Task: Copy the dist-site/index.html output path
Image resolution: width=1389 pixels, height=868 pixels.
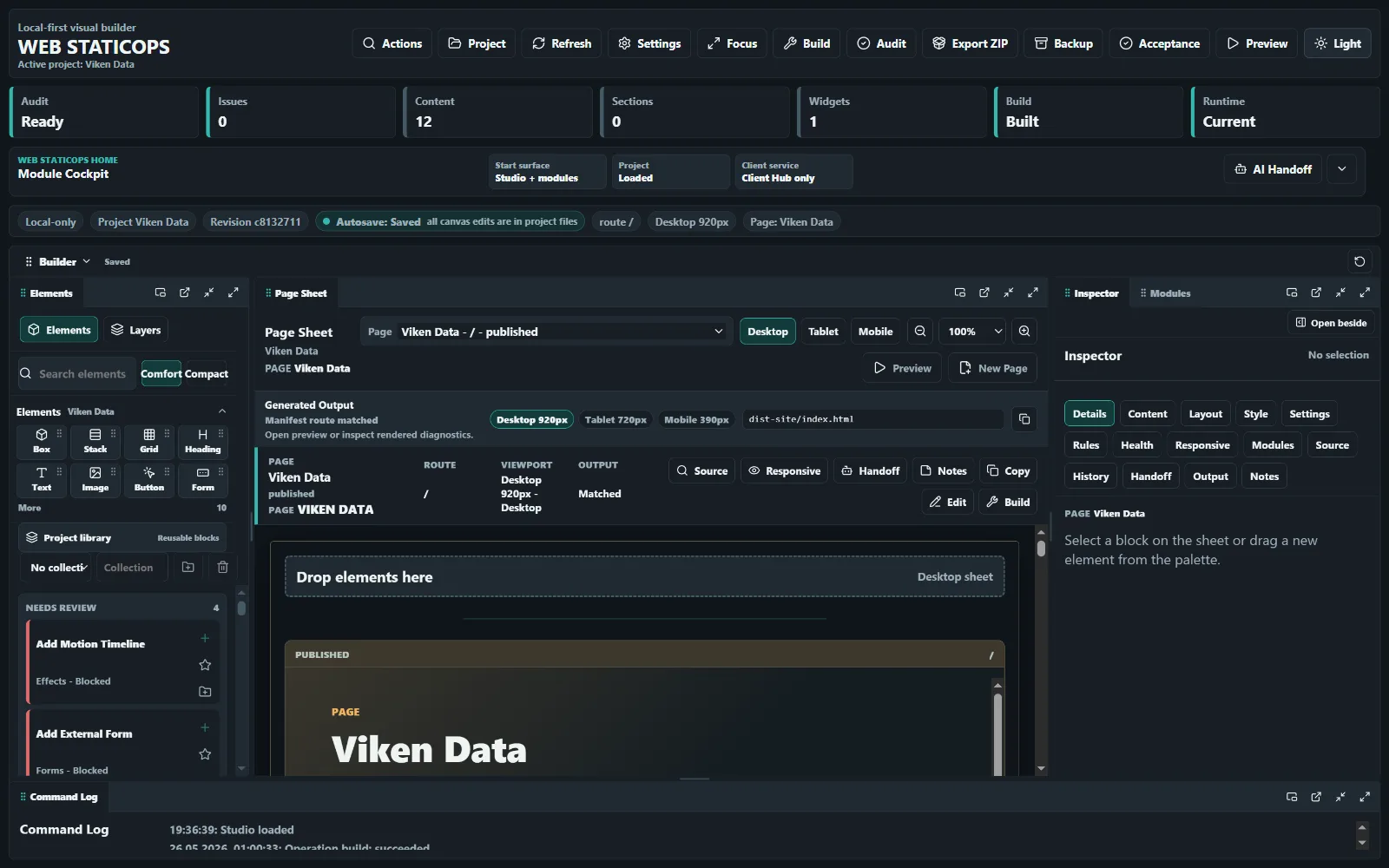Action: point(1024,419)
